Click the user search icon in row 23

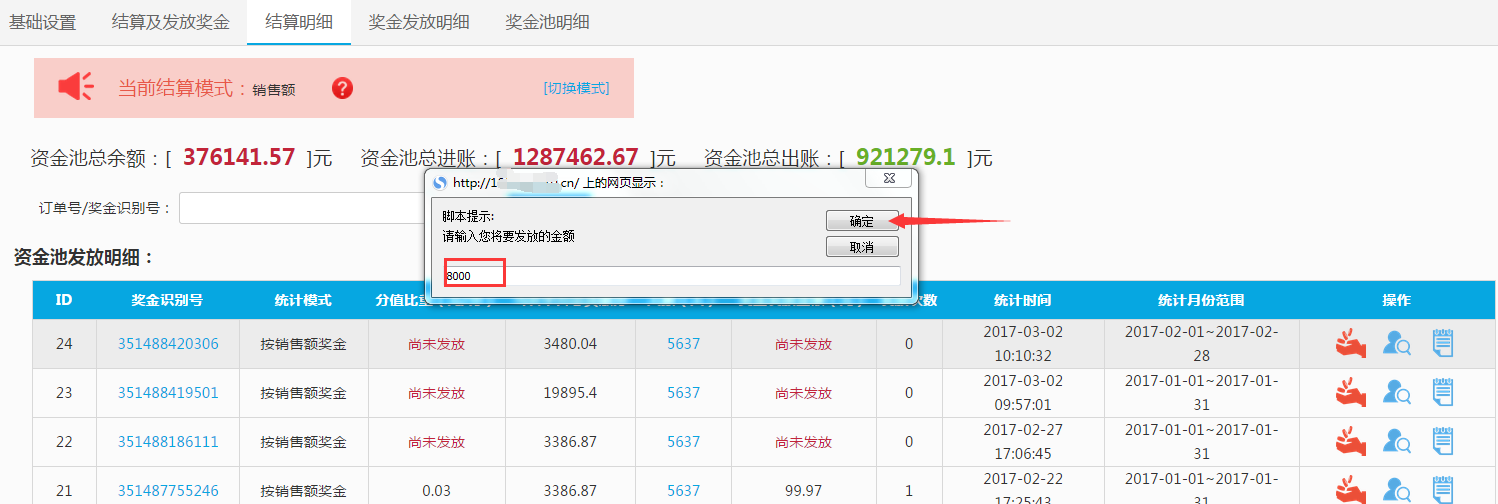(x=1397, y=393)
